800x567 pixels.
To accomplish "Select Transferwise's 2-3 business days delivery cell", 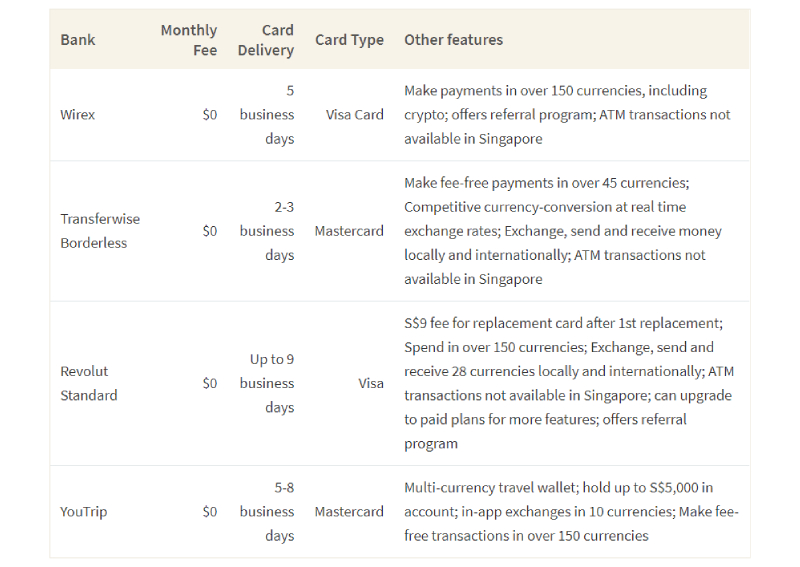I will [267, 231].
